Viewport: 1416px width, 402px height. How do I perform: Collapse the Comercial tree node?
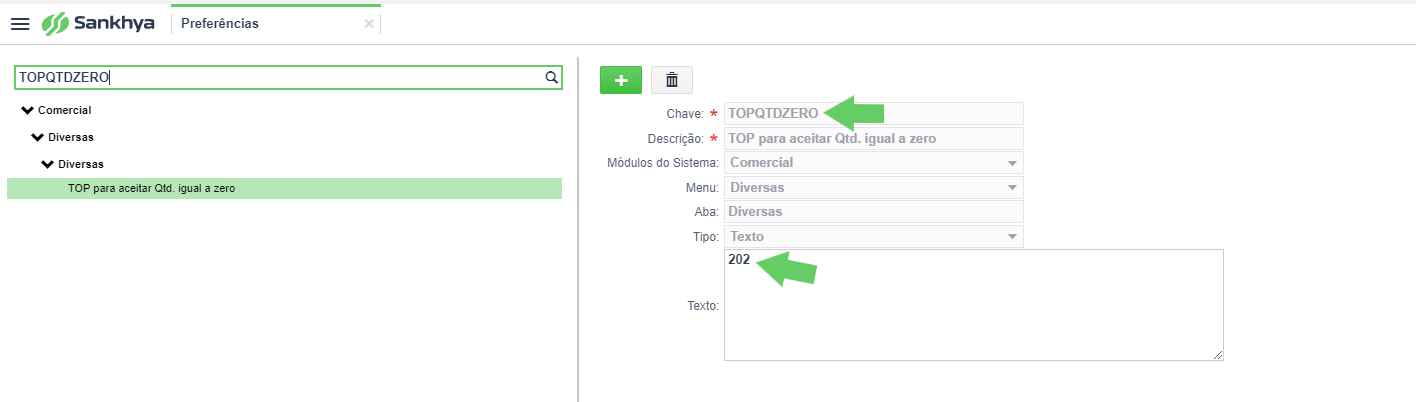27,110
